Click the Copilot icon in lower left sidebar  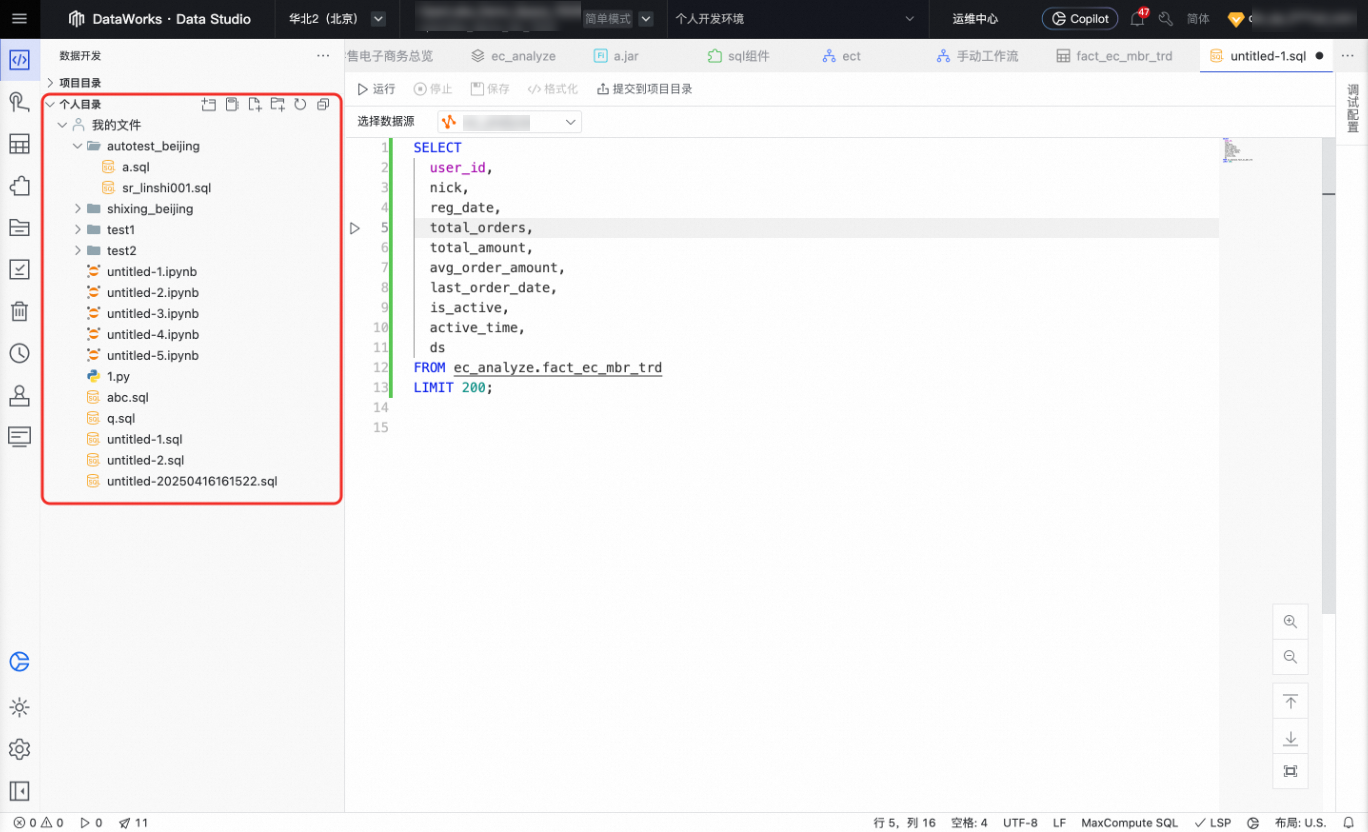[x=19, y=662]
